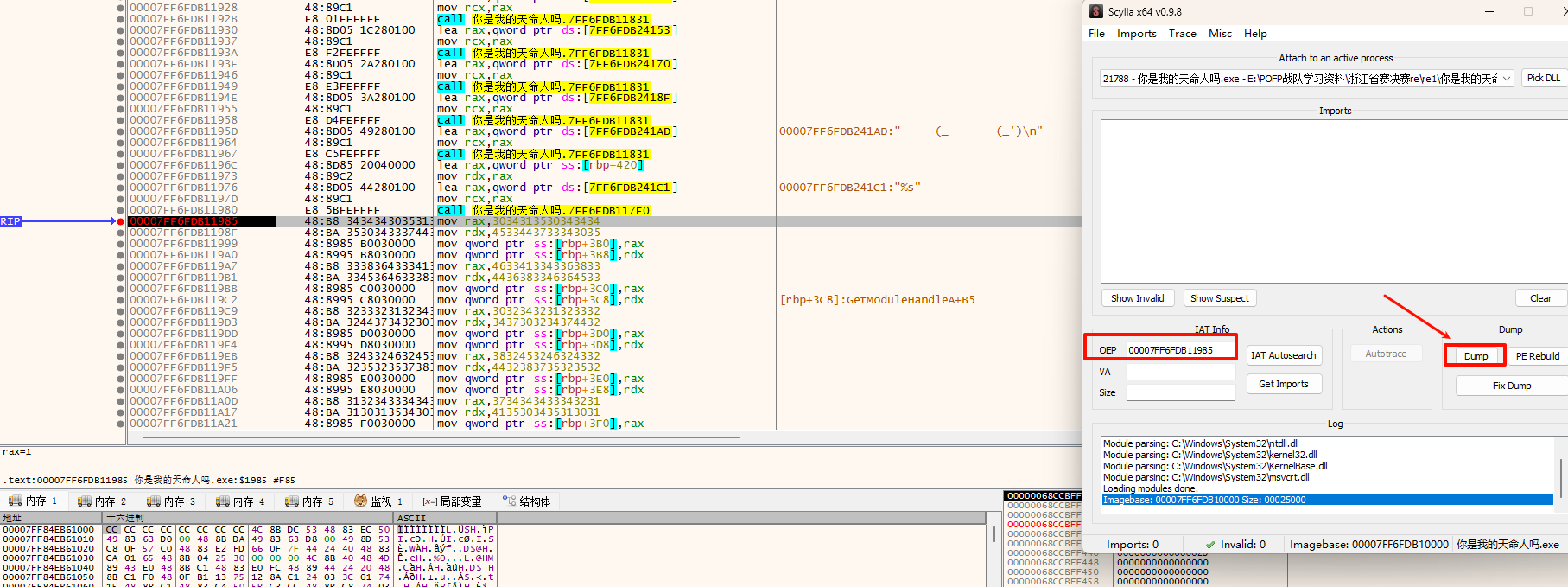This screenshot has width=1568, height=587.
Task: Select log line mentioning KernelBase.dll
Action: click(x=1215, y=466)
